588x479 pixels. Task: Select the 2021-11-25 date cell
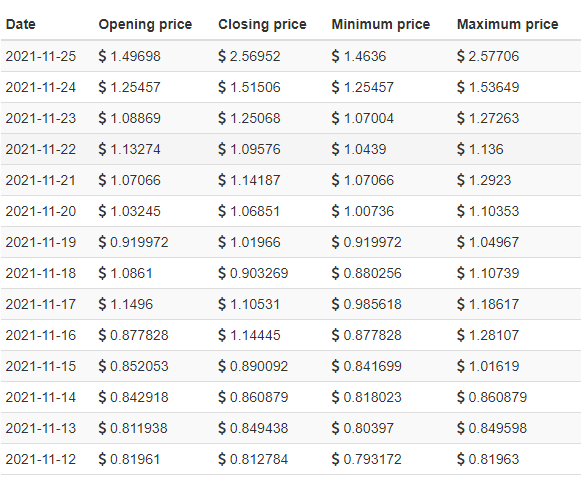pyautogui.click(x=40, y=56)
